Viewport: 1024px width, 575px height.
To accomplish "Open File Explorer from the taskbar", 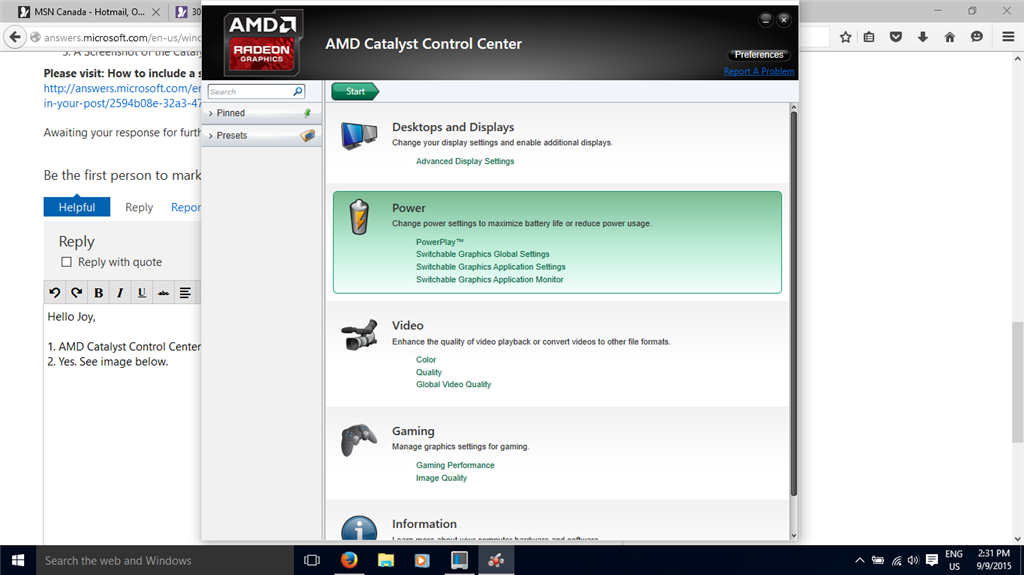I will coord(385,560).
